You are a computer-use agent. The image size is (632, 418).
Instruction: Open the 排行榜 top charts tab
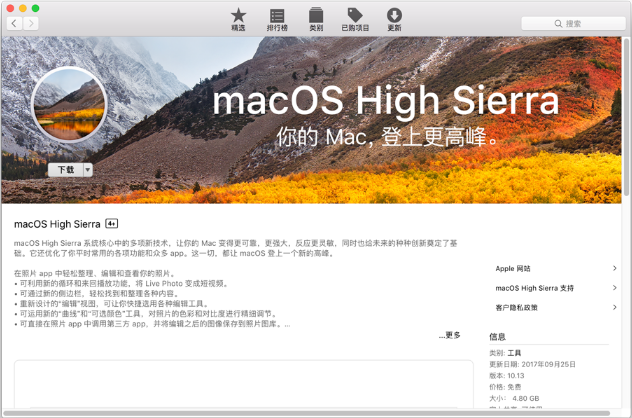click(277, 19)
